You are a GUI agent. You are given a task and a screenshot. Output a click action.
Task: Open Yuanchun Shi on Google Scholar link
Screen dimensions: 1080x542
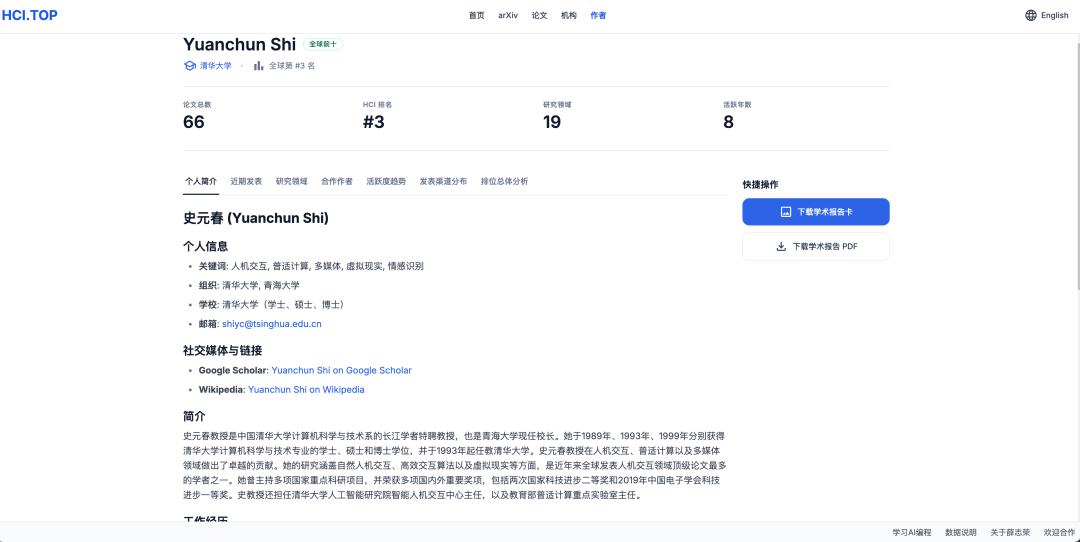point(341,370)
